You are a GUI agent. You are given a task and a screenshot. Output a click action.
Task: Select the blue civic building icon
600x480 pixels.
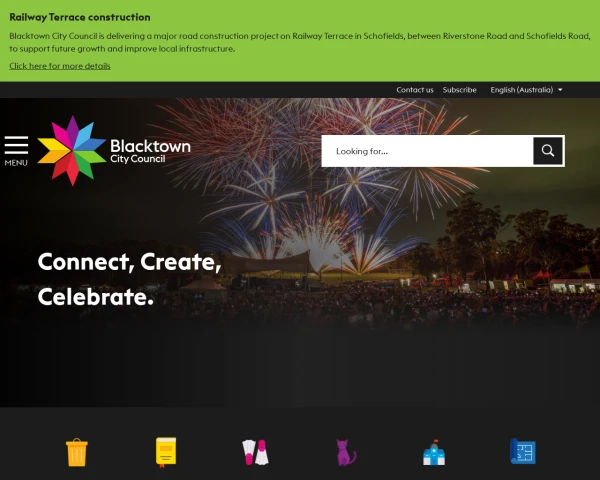coord(434,452)
